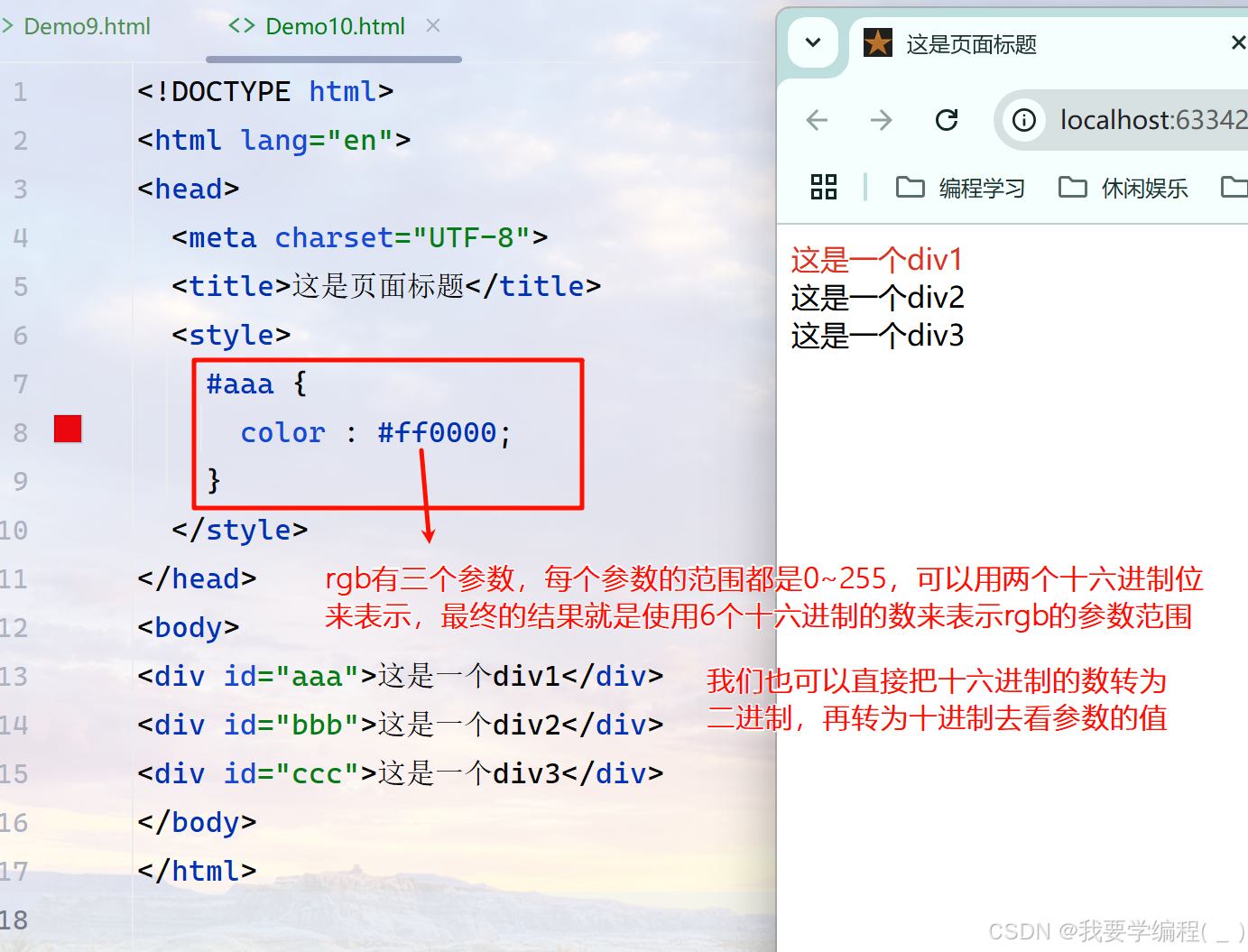
Task: Click the div id="bbb" code line
Action: 401,726
